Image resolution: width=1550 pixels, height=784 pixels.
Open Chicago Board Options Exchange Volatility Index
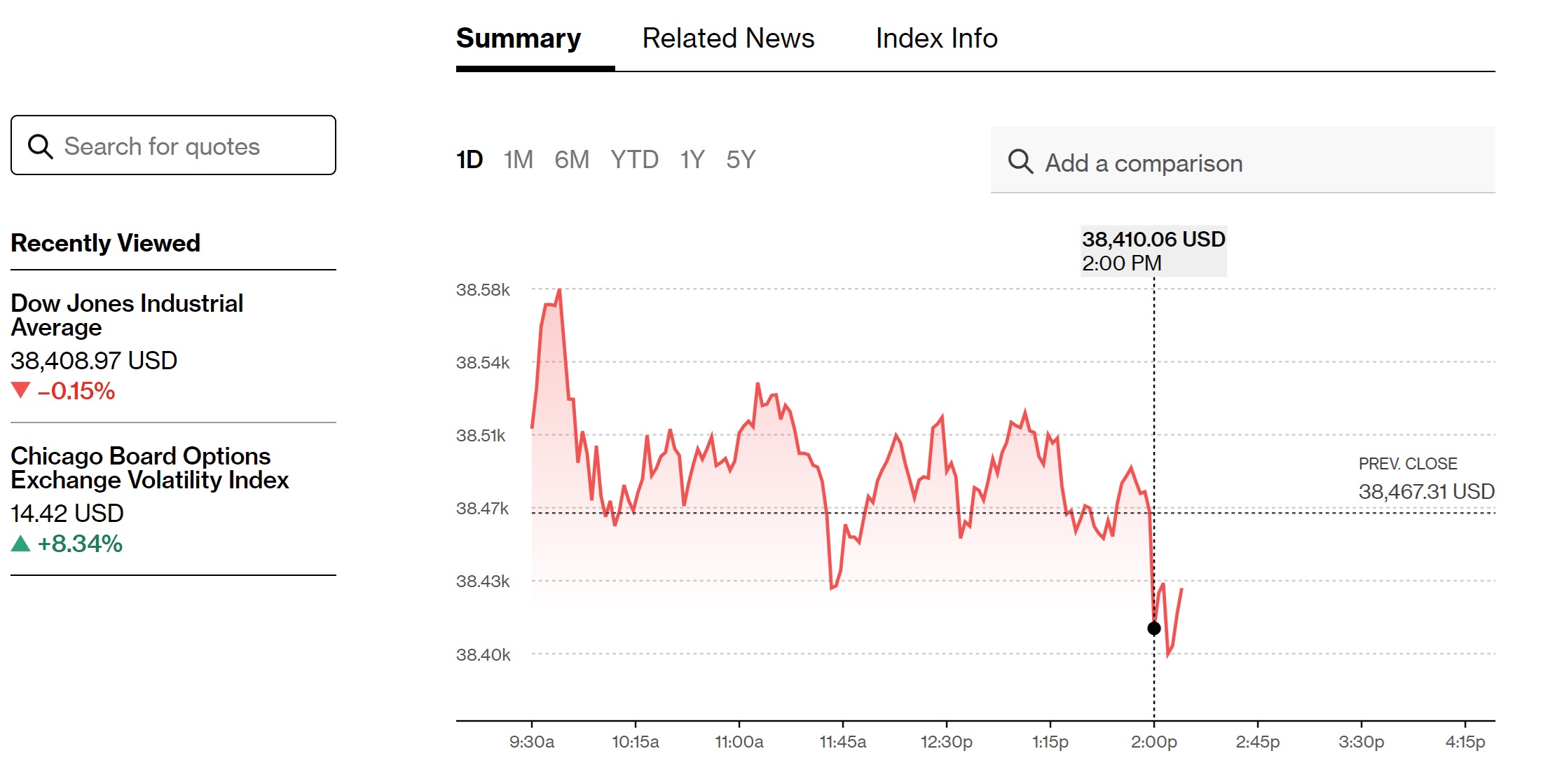[149, 468]
